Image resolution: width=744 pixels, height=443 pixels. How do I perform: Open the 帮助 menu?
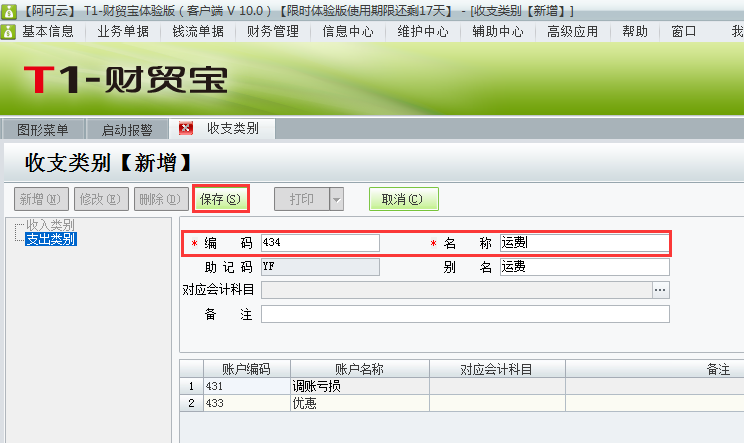point(635,32)
